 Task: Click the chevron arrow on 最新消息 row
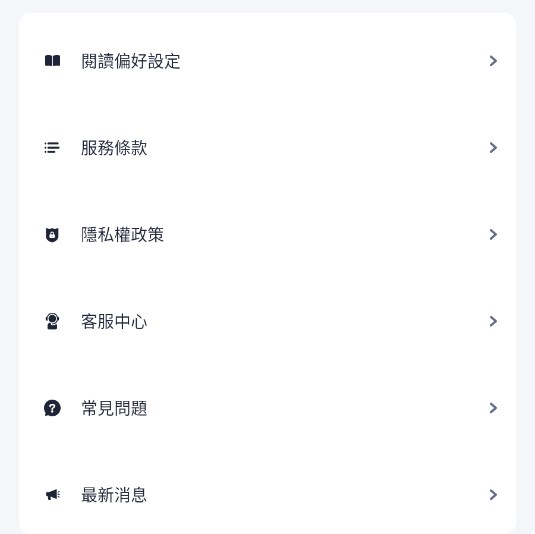pos(493,494)
